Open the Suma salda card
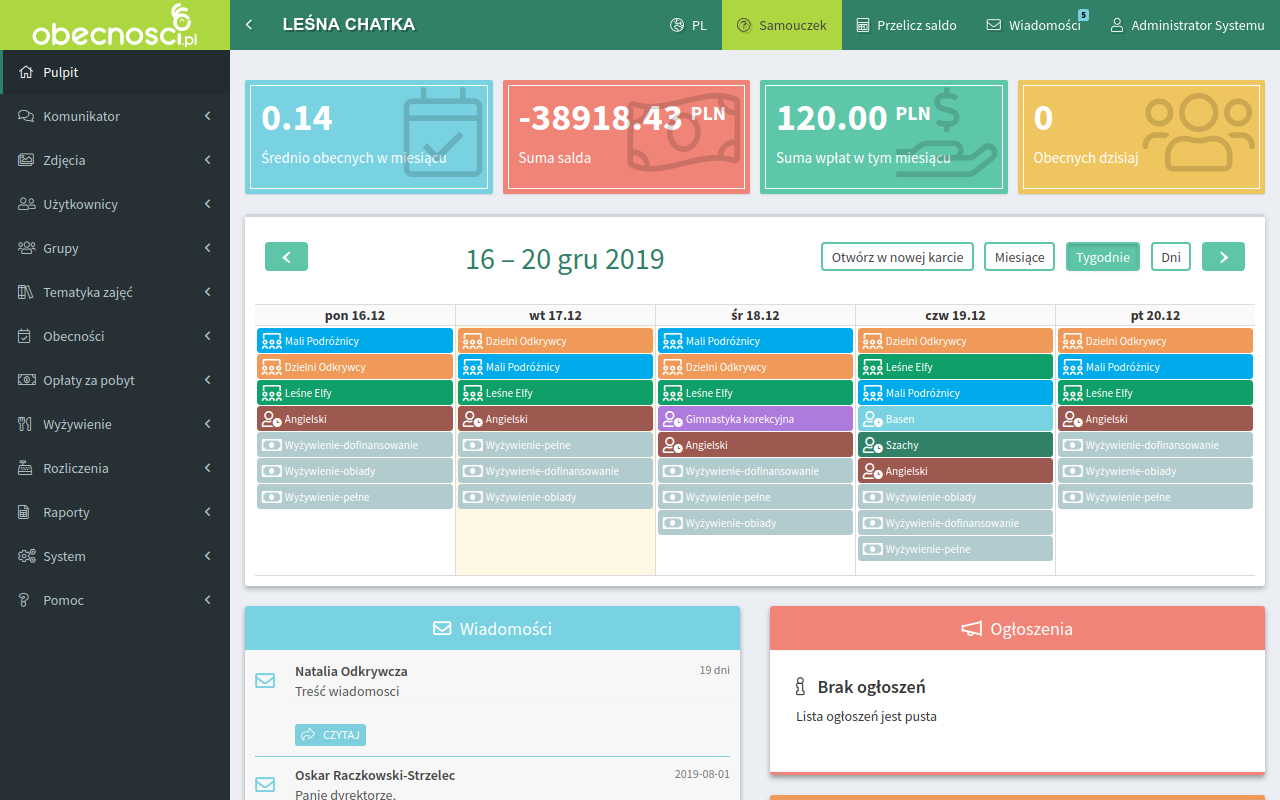The height and width of the screenshot is (800, 1280). (x=626, y=137)
